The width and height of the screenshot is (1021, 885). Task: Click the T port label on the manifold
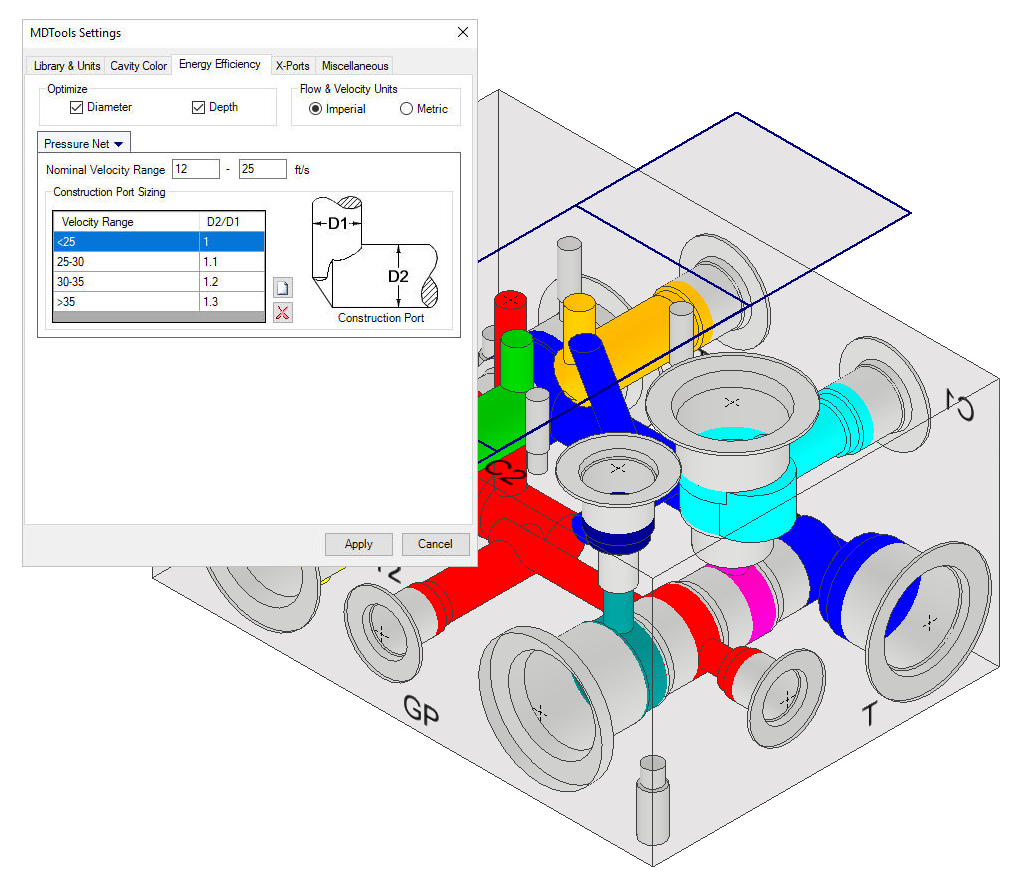(869, 714)
